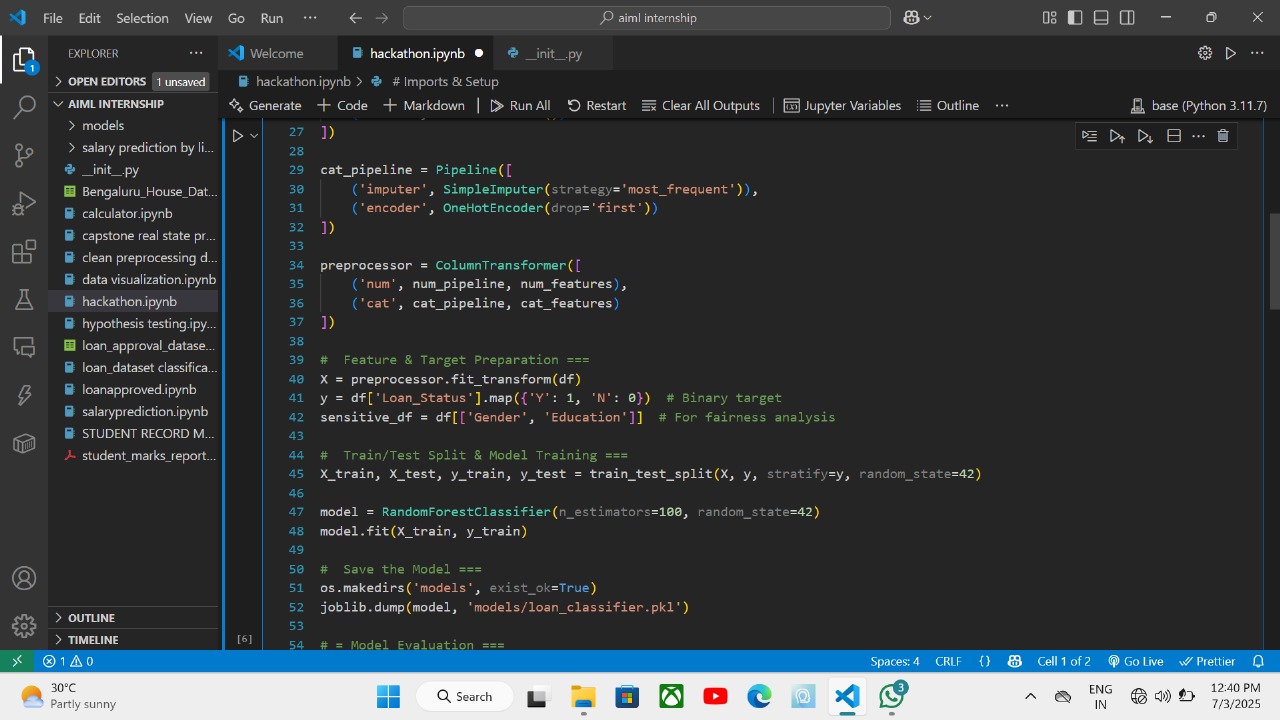
Task: Open loanapproved.ipynb in Explorer
Action: [134, 389]
